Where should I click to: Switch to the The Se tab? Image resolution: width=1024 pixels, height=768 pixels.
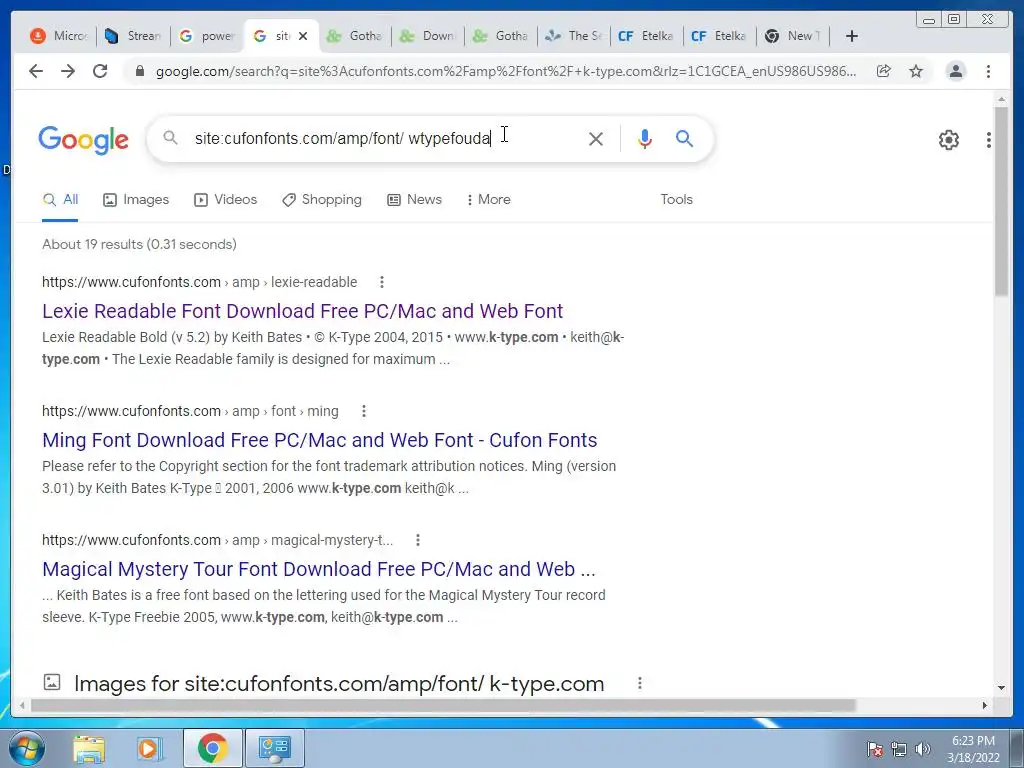click(574, 36)
